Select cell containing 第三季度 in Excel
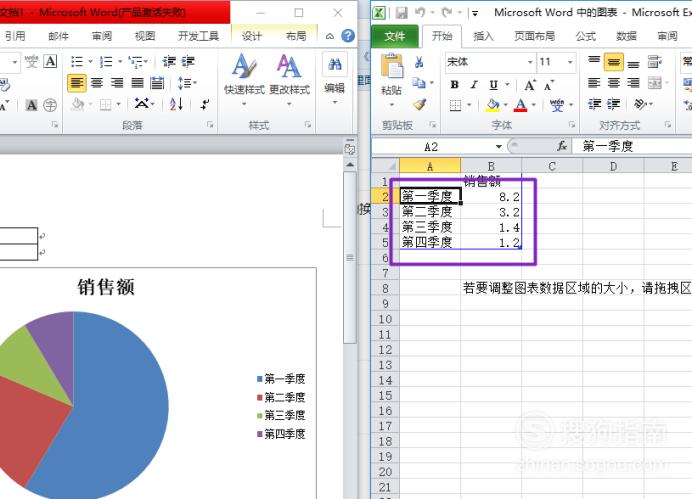The image size is (692, 499). [430, 227]
